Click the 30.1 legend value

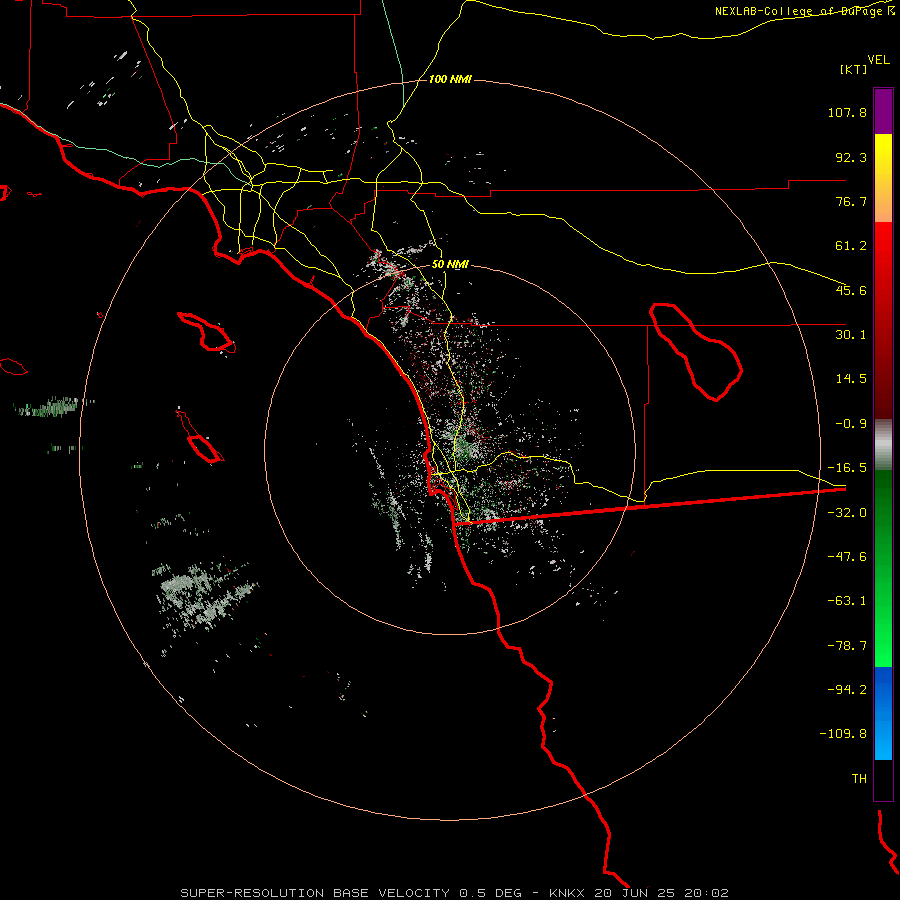click(x=851, y=335)
